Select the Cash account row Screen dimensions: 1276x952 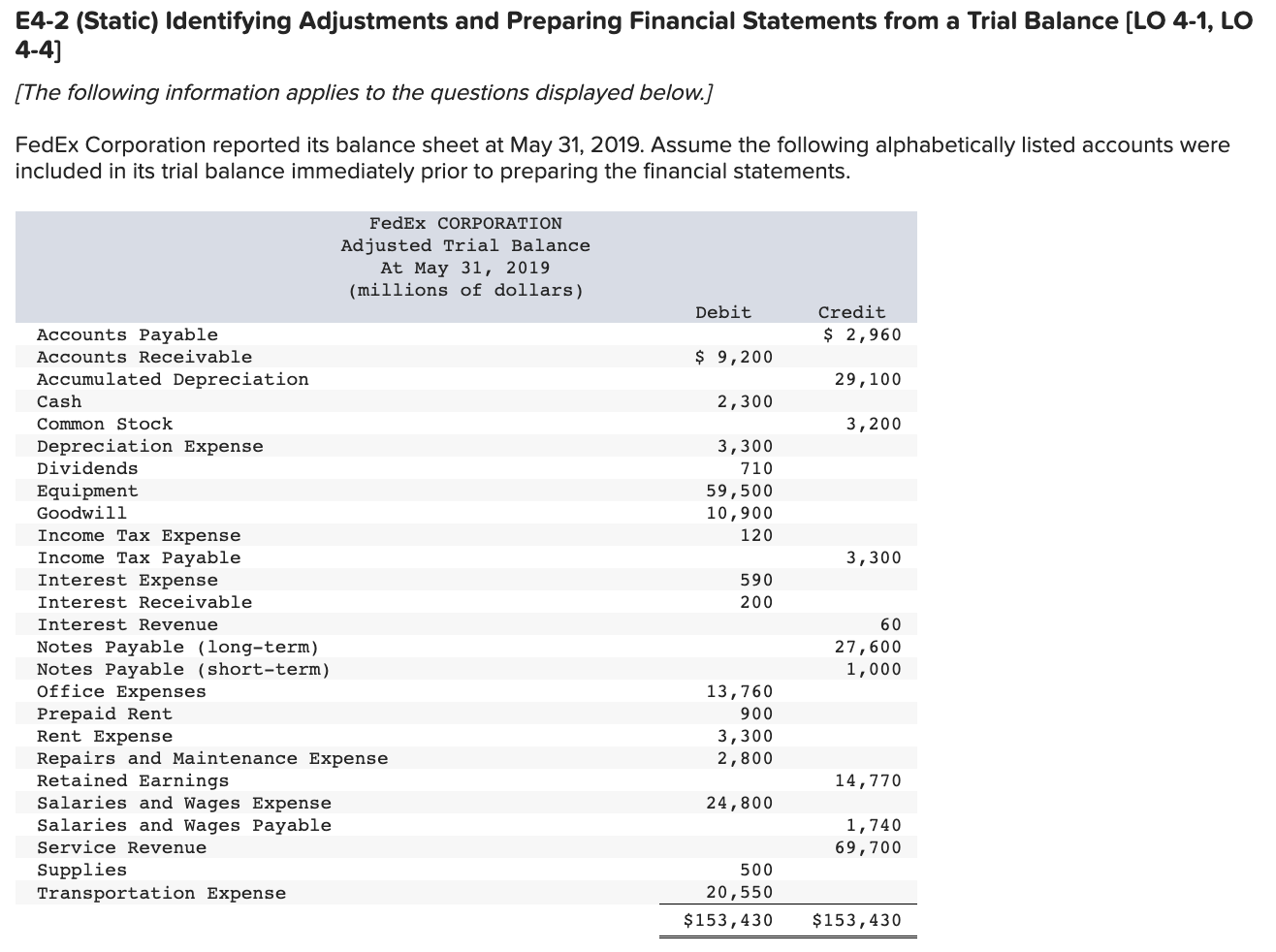point(58,401)
